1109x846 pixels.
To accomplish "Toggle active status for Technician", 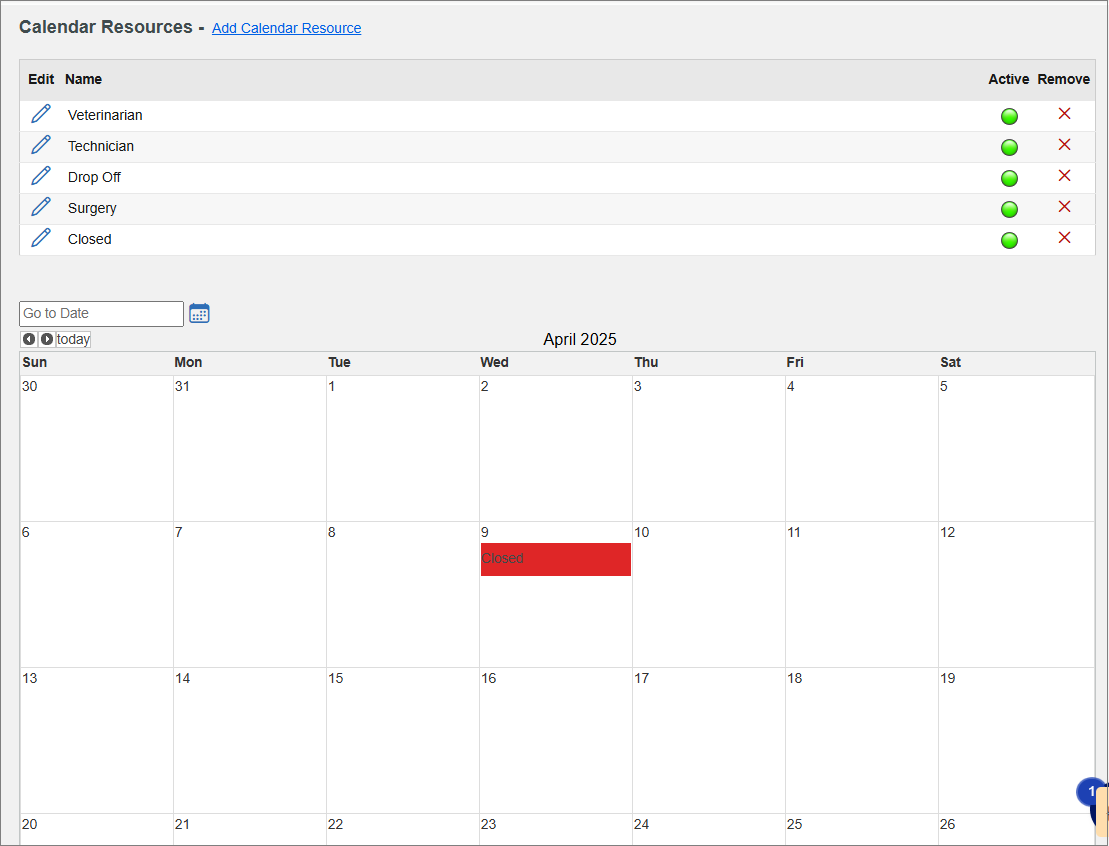I will click(1009, 147).
